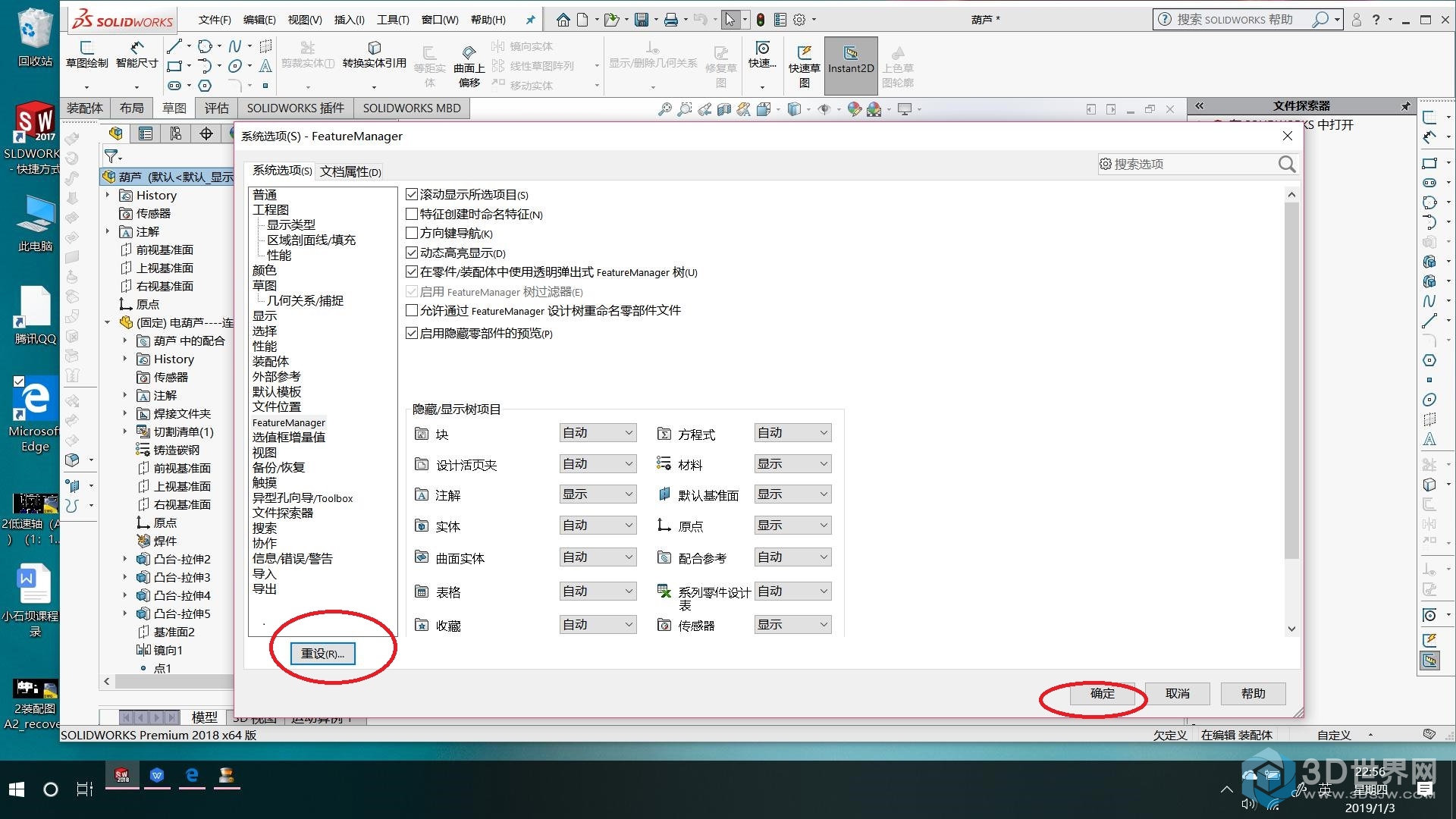Click the 重设 button
The height and width of the screenshot is (819, 1456).
pos(322,653)
